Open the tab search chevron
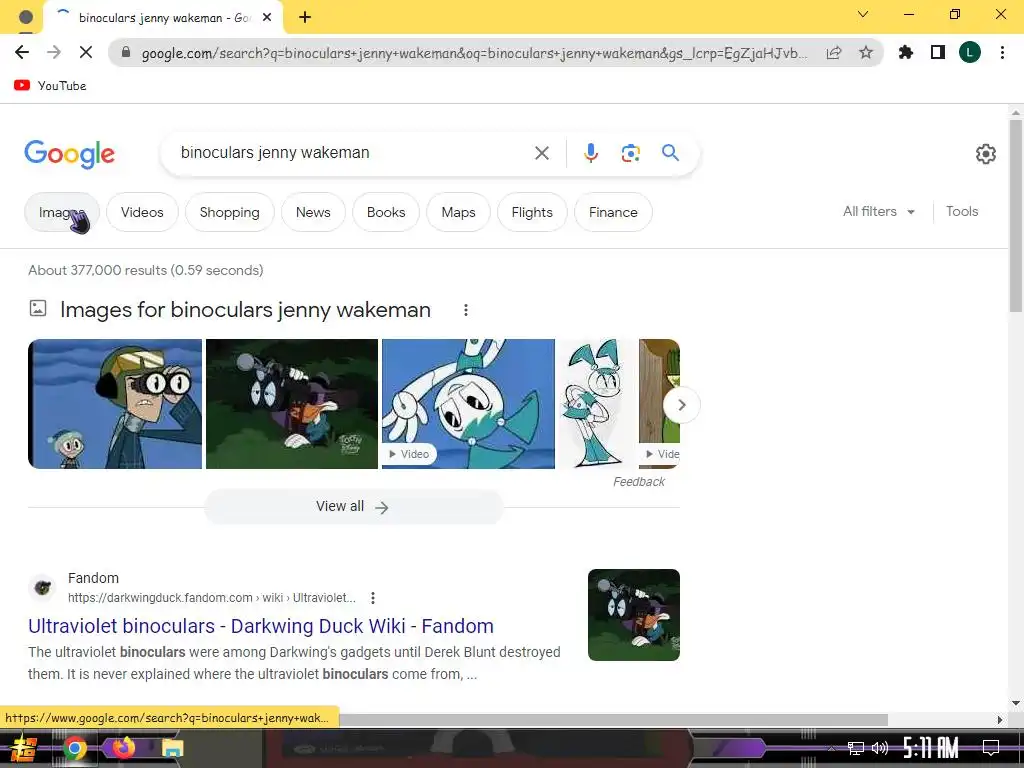This screenshot has width=1024, height=768. pyautogui.click(x=863, y=14)
